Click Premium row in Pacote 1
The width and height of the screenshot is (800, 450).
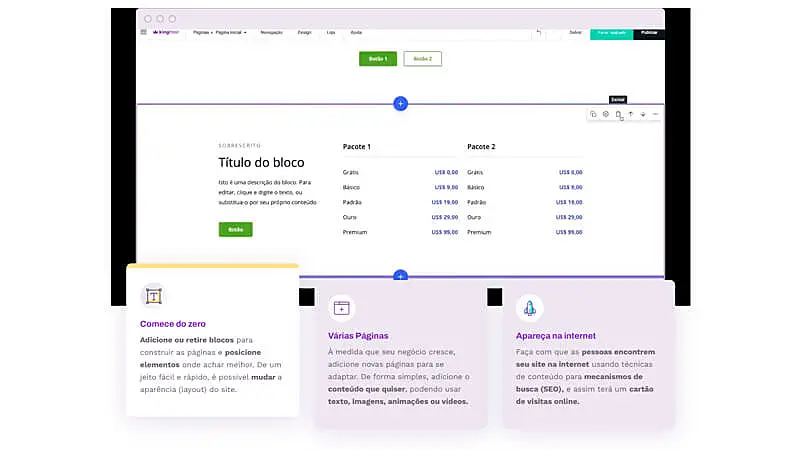coord(401,232)
